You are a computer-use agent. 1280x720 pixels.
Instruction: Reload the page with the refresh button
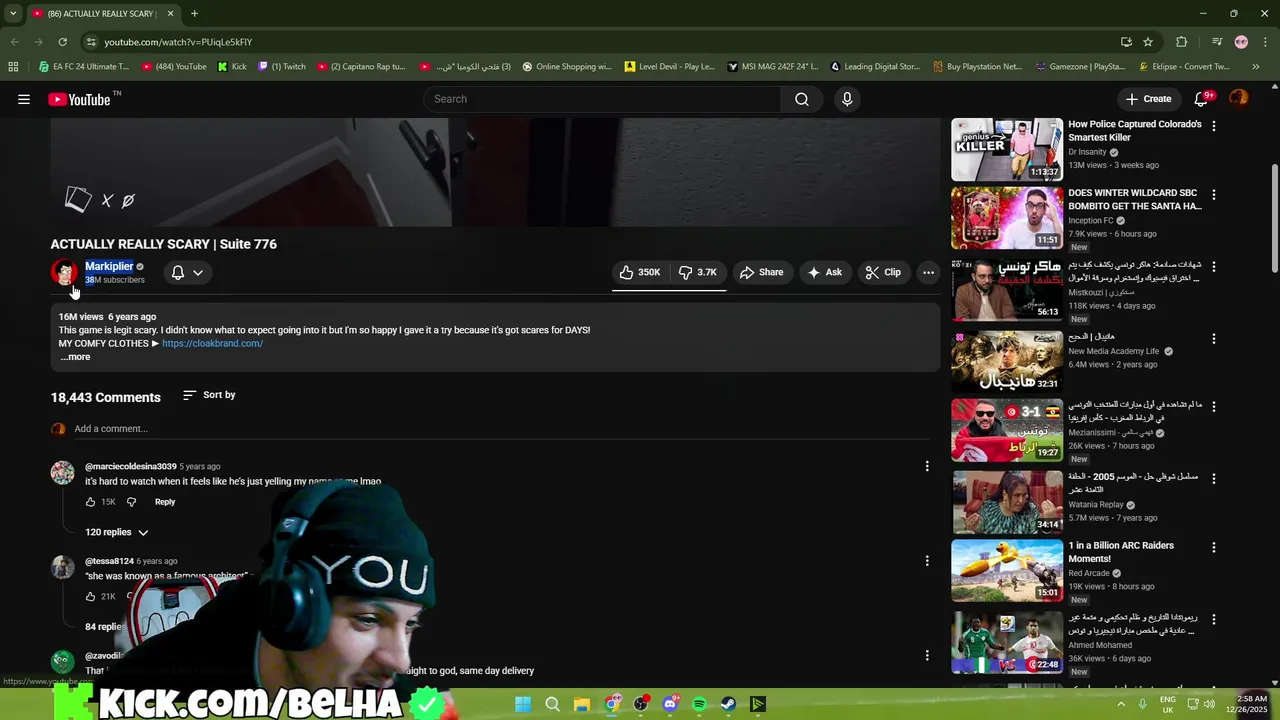click(62, 42)
